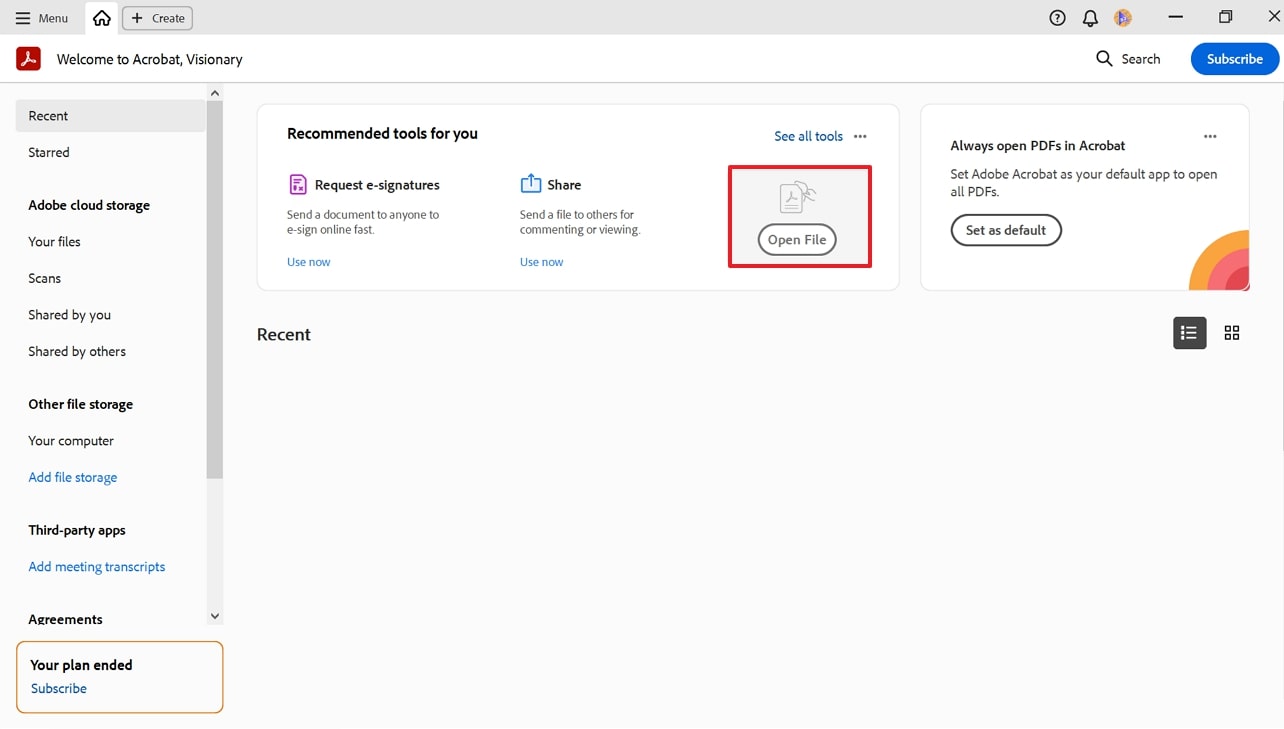
Task: Open more options beside See all tools
Action: click(x=860, y=136)
